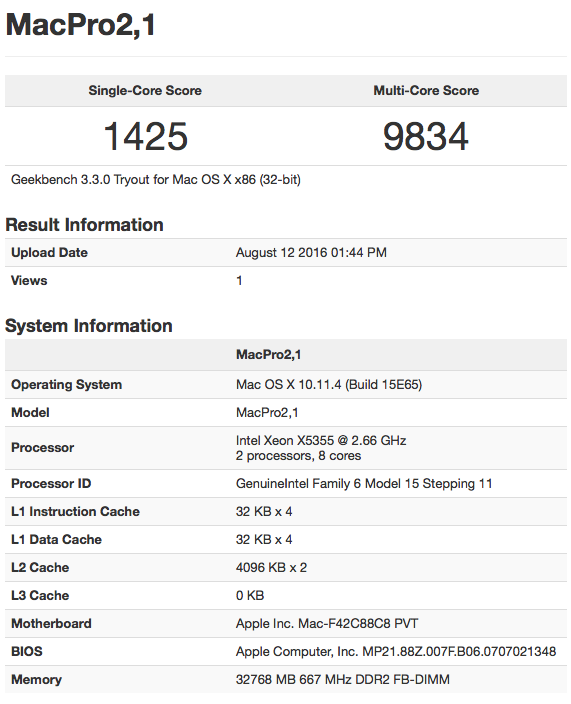Select the Operating System value Mac OS X 10.11.4
The image size is (571, 704).
(x=329, y=385)
